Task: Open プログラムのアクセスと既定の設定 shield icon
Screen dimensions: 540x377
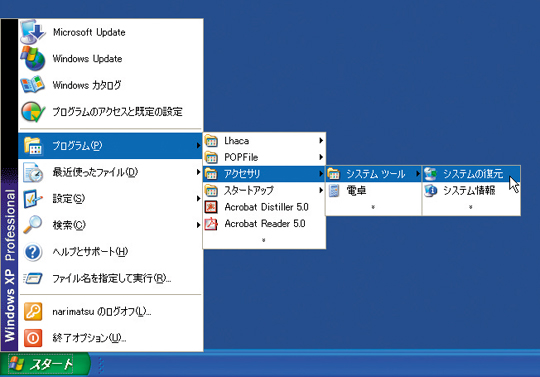Action: click(33, 112)
